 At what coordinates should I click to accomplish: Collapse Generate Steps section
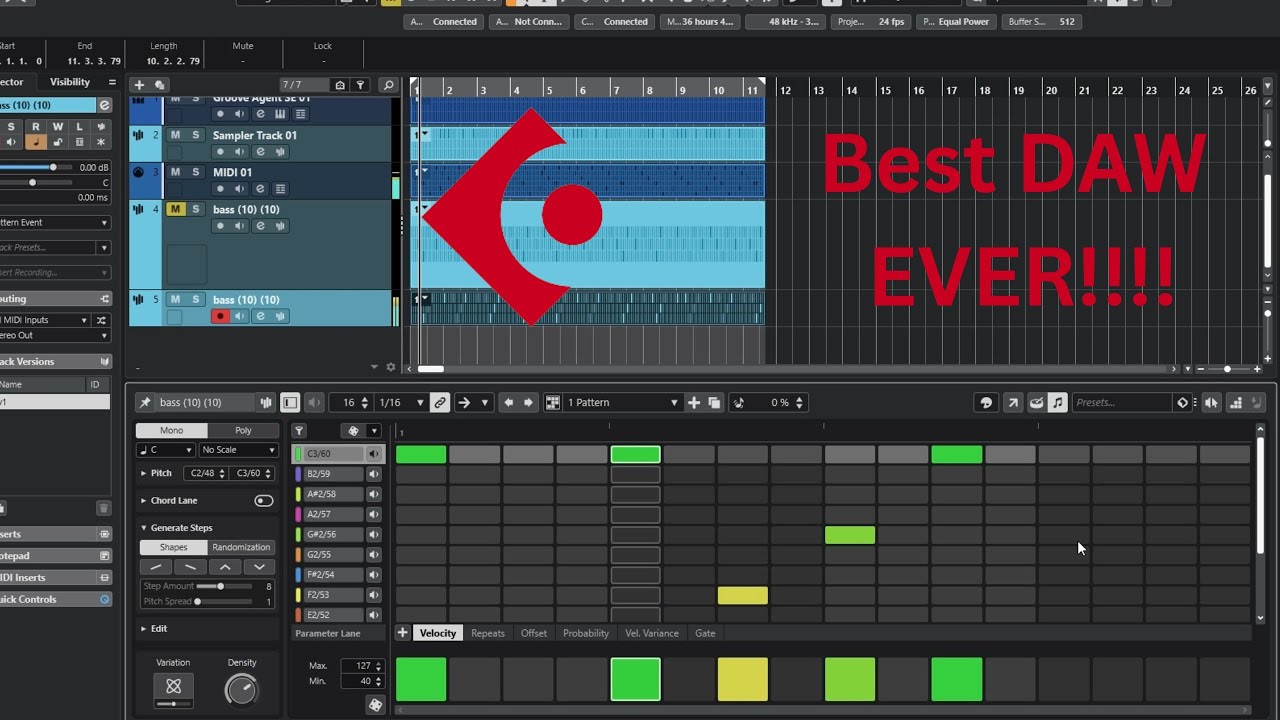pos(143,528)
